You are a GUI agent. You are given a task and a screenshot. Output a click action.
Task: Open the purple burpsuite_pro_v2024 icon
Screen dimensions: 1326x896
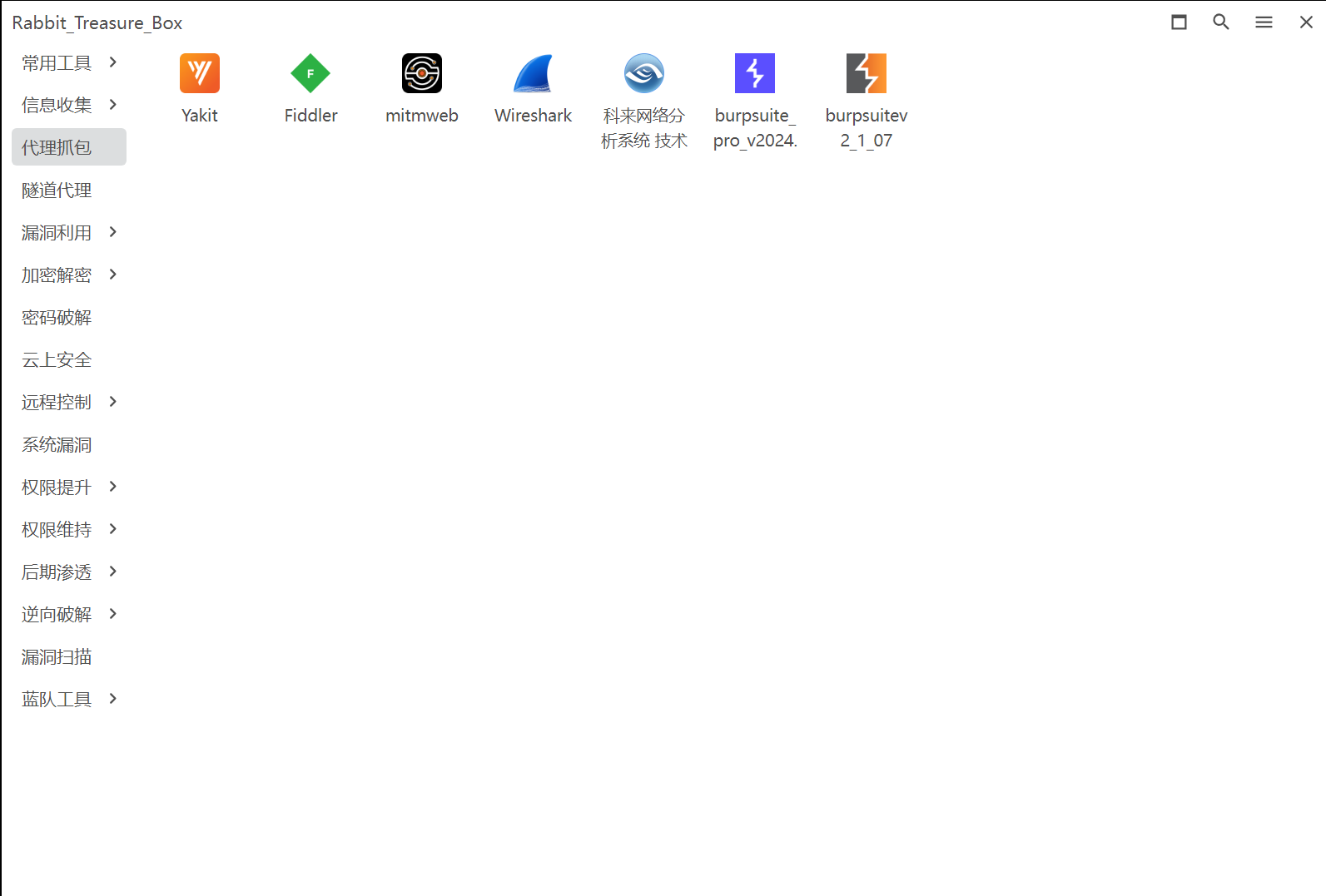[755, 73]
